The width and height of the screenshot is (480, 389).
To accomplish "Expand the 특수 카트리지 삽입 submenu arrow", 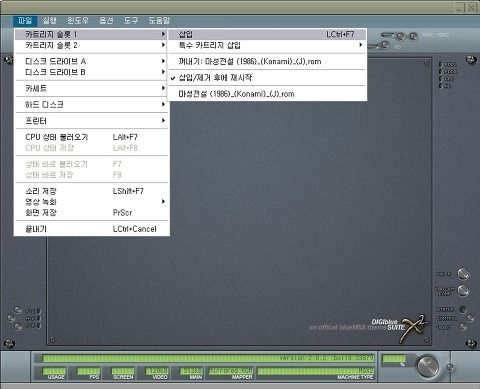I will point(361,45).
